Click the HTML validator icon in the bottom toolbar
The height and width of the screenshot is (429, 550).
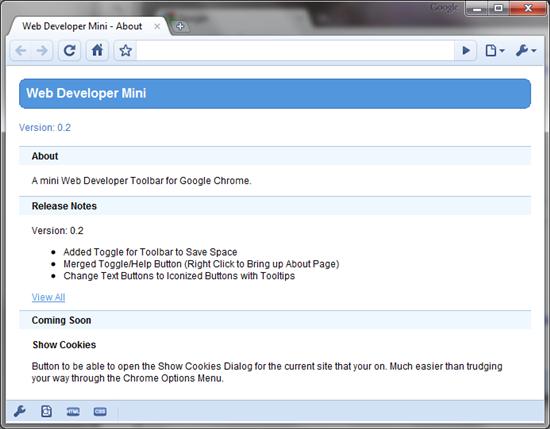(73, 411)
